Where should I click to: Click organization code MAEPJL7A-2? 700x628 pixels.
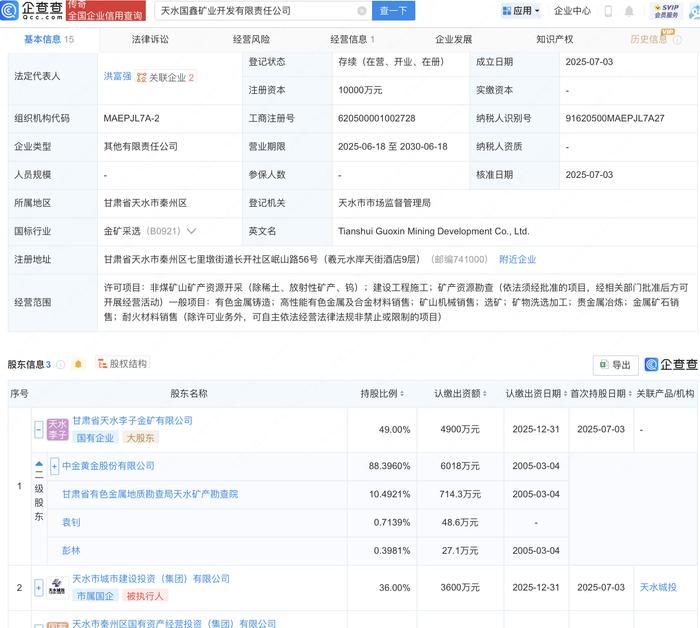coord(131,118)
